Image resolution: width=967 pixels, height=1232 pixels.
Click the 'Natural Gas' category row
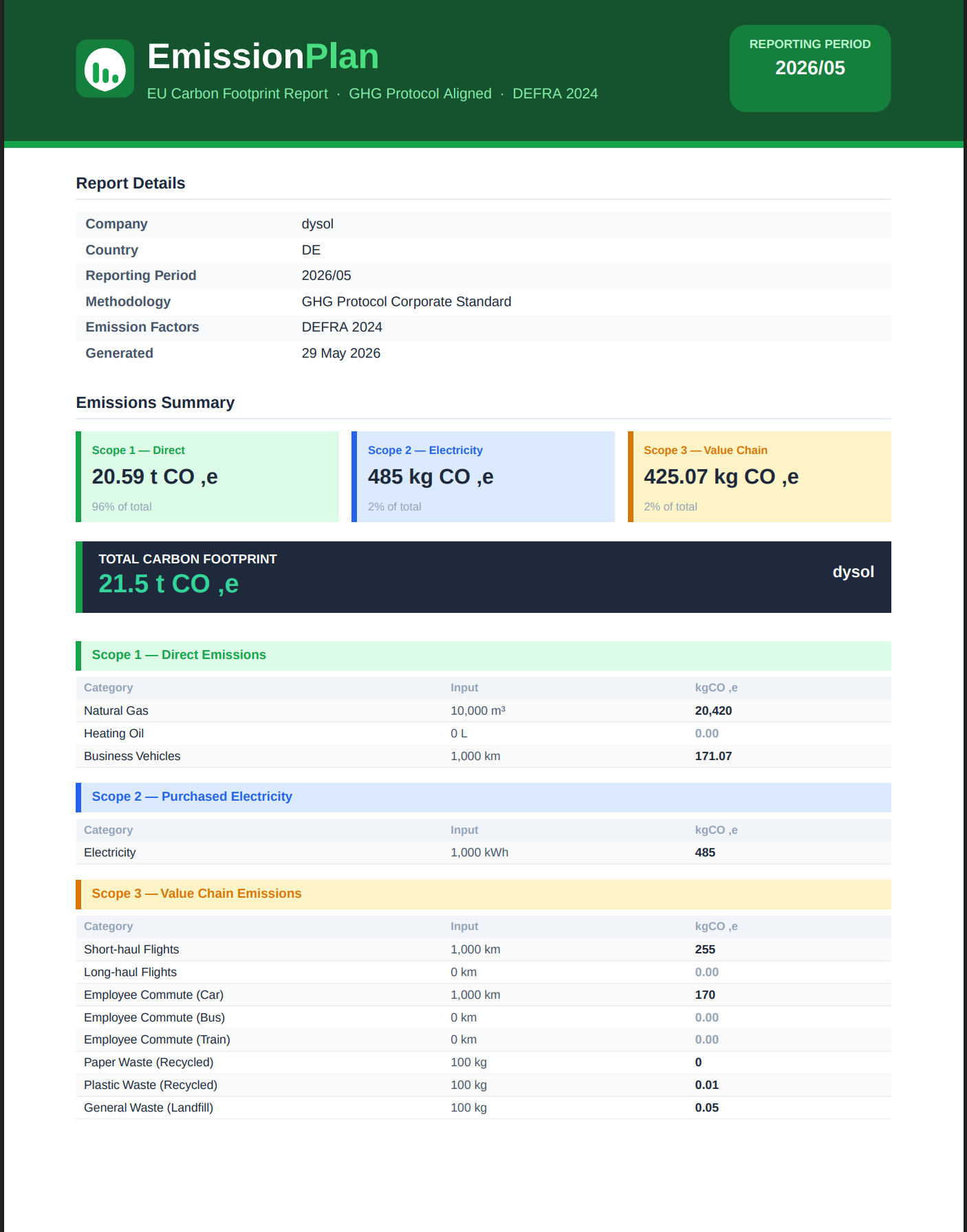tap(483, 711)
